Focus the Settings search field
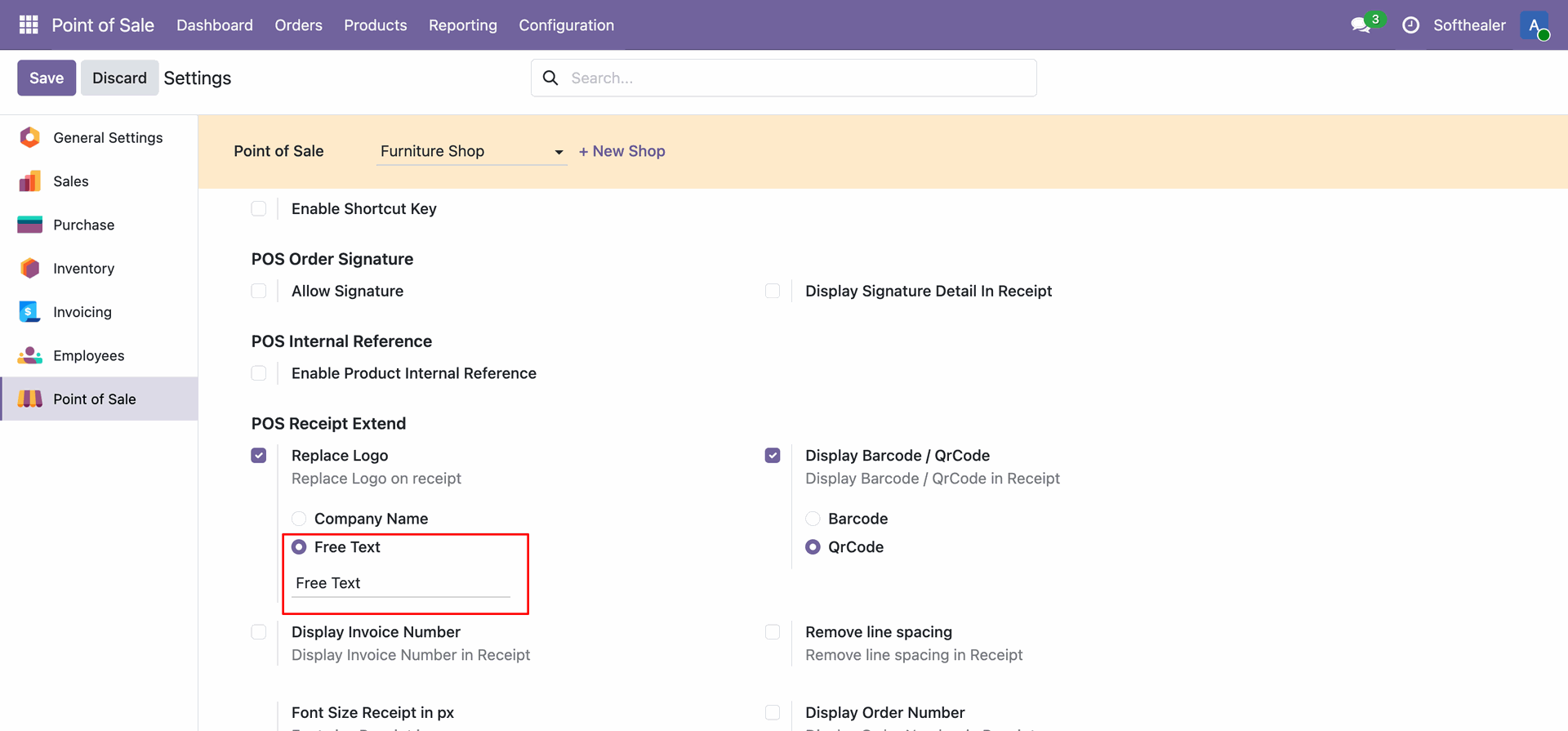The width and height of the screenshot is (1568, 731). point(784,78)
